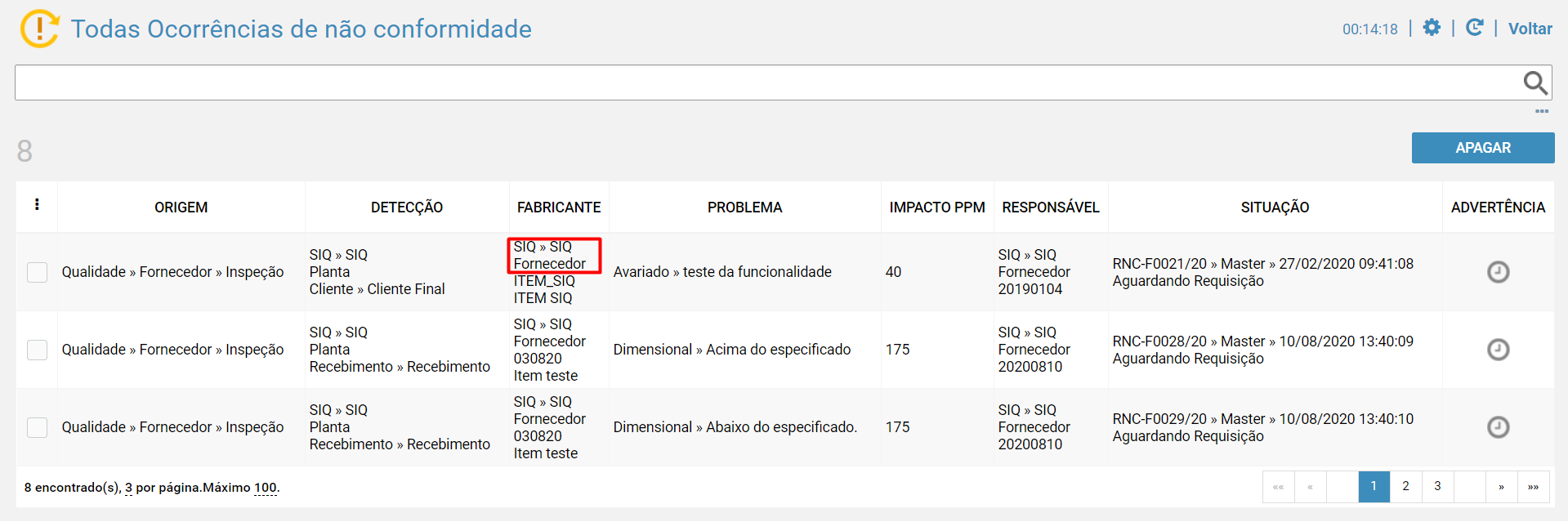The height and width of the screenshot is (522, 1568).
Task: Click the non-conformity alert logo icon
Action: click(39, 29)
